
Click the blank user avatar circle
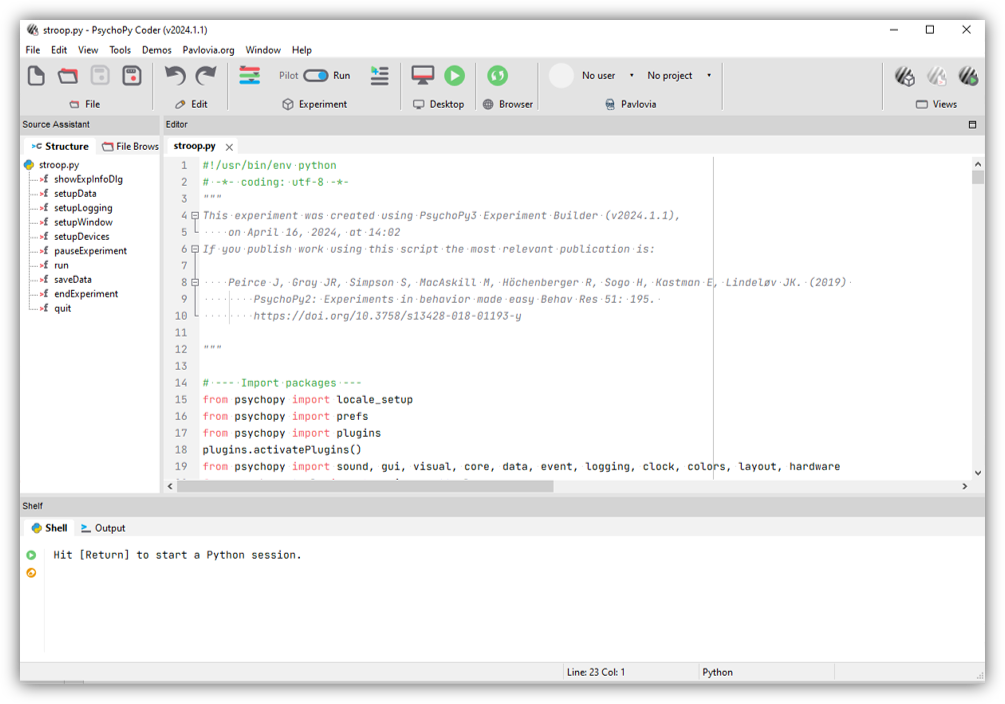[561, 76]
